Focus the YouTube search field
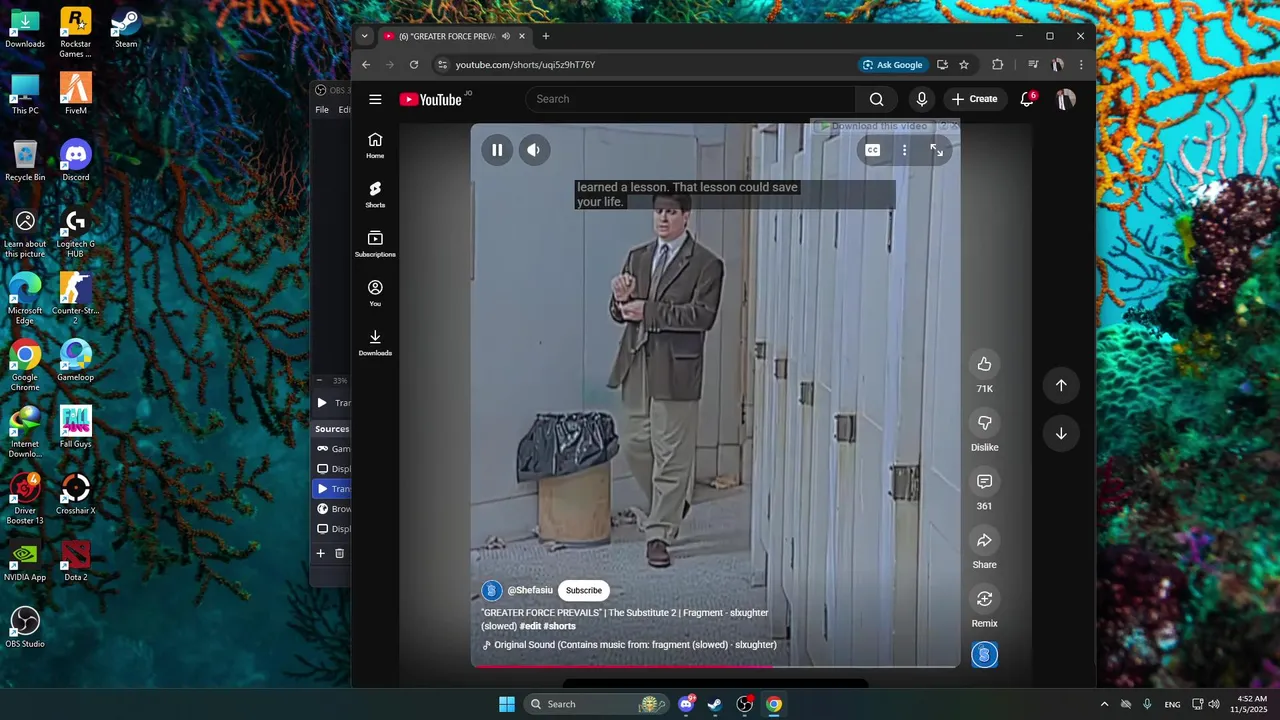This screenshot has height=720, width=1280. tap(690, 99)
